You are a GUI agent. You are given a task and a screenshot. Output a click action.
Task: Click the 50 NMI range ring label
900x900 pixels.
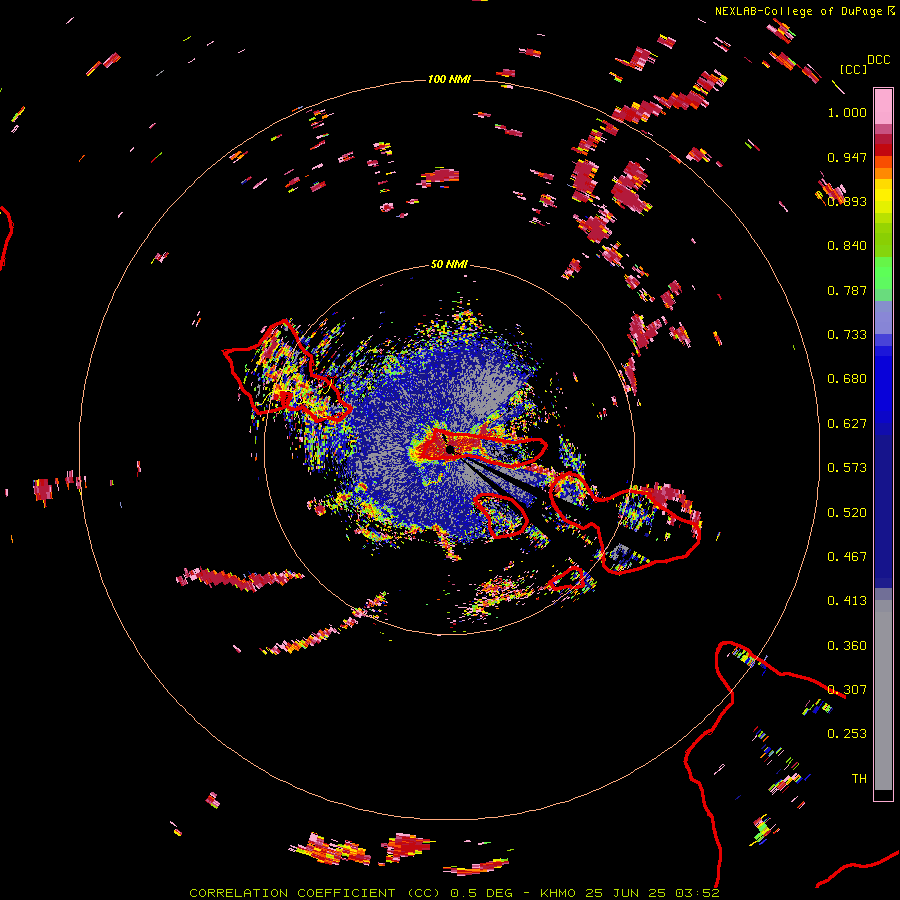[x=449, y=264]
